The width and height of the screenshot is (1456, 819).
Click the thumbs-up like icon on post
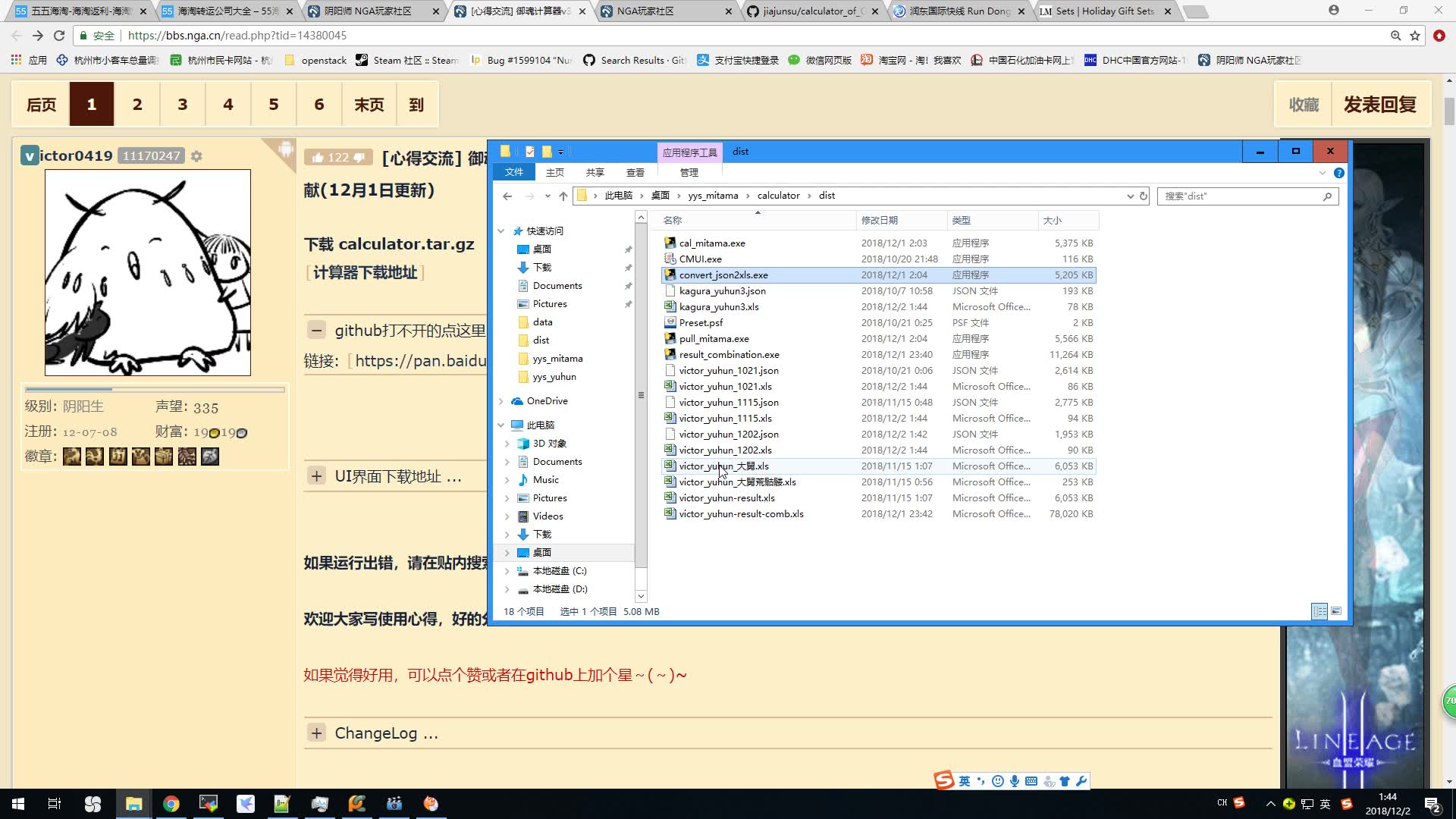(318, 157)
